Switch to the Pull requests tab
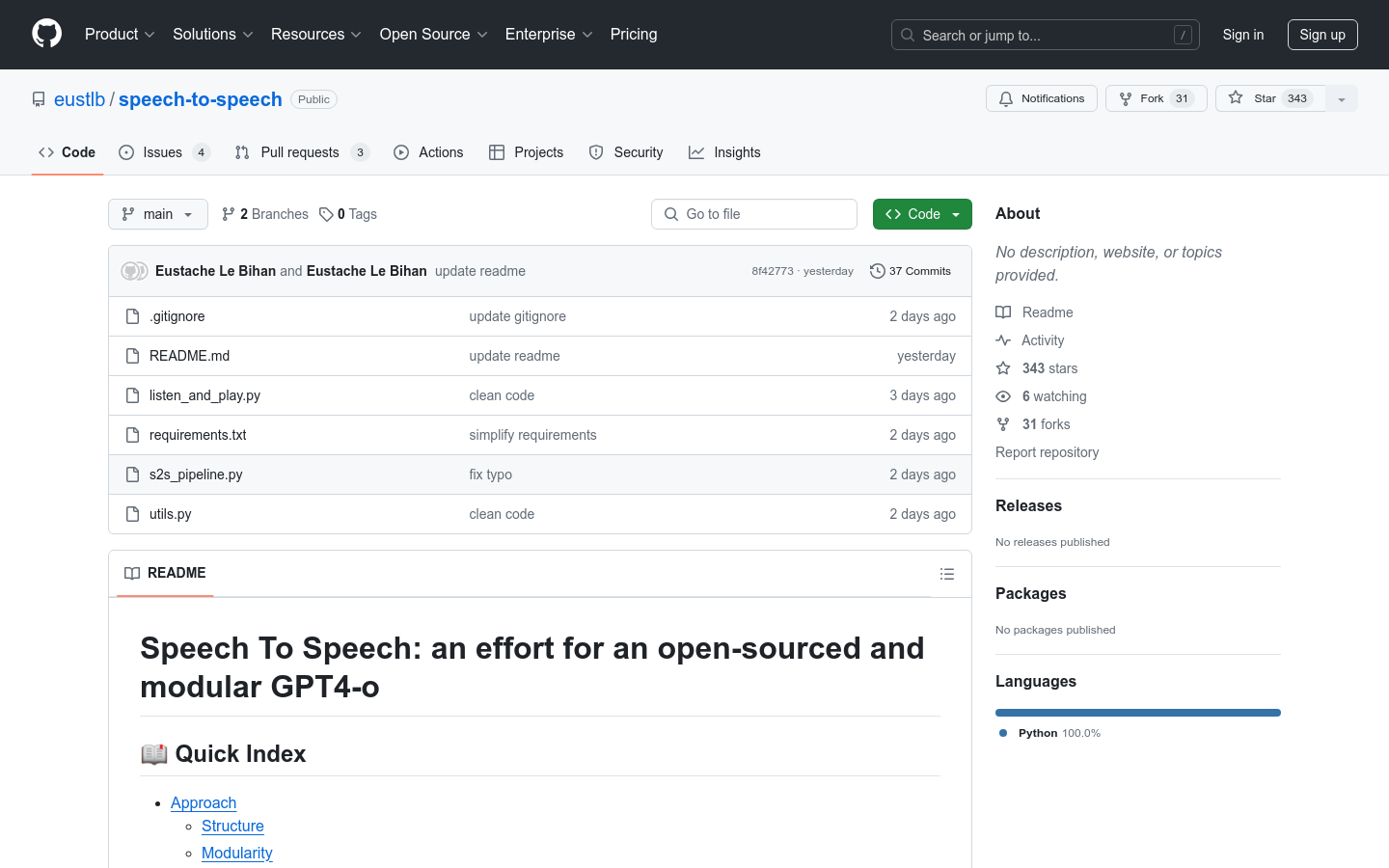The image size is (1389, 868). click(302, 152)
